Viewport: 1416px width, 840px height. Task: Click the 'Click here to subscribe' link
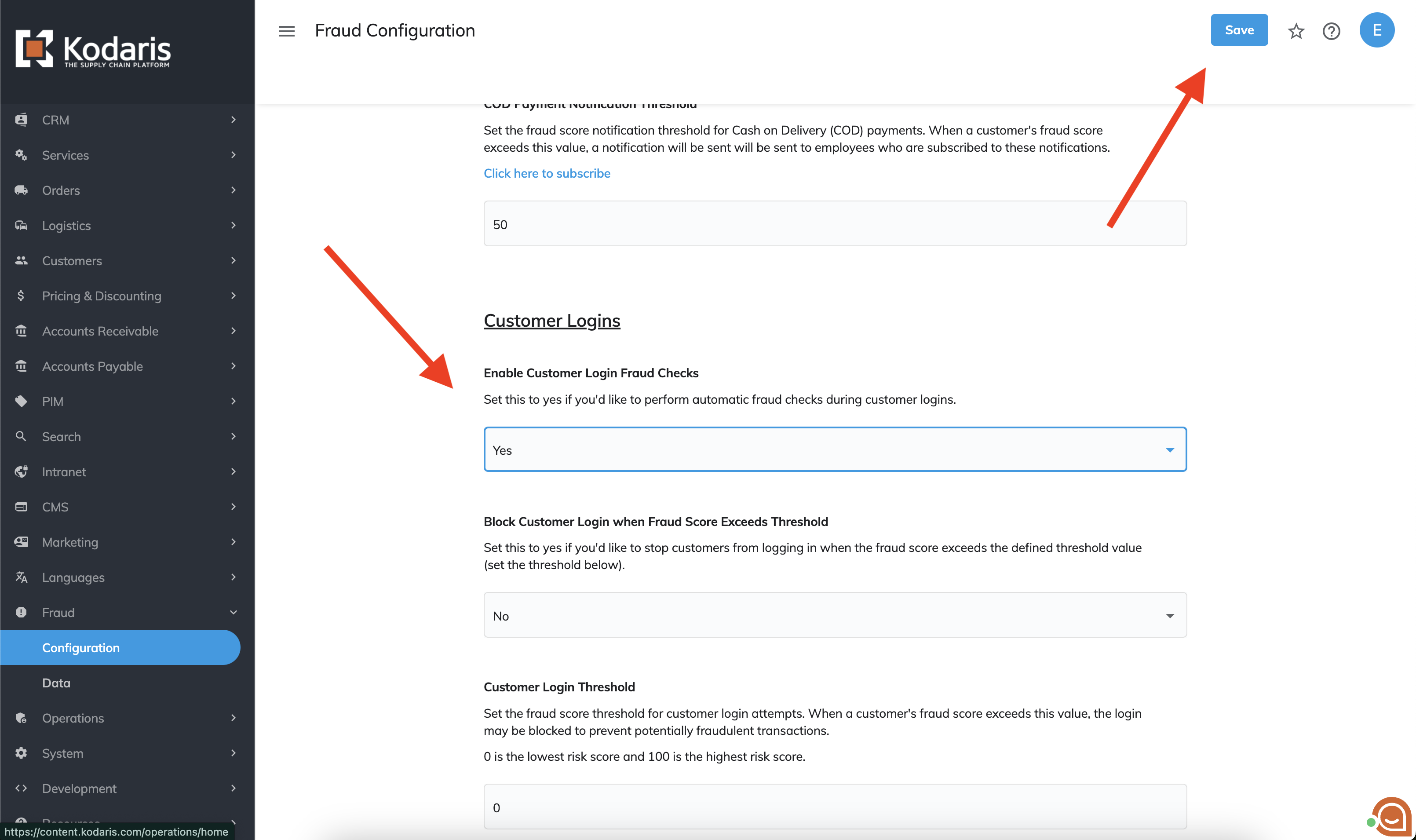pyautogui.click(x=547, y=173)
